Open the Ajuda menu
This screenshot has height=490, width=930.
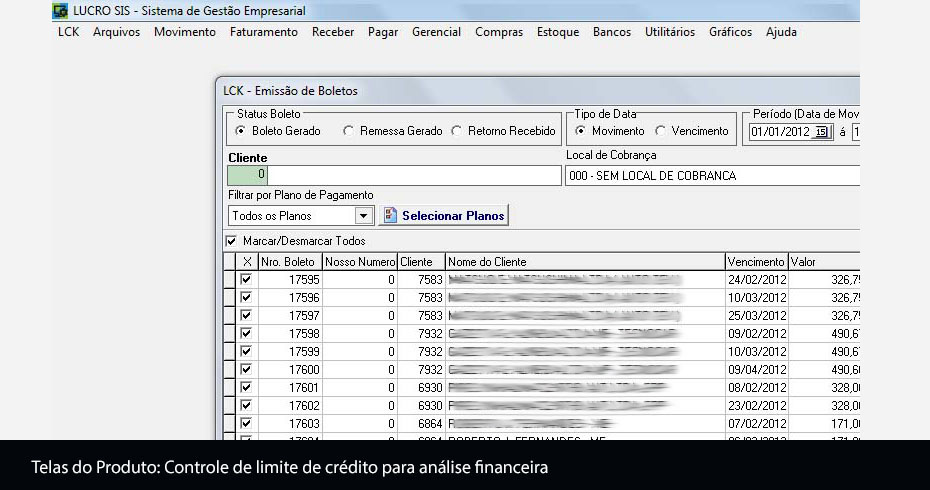coord(781,32)
